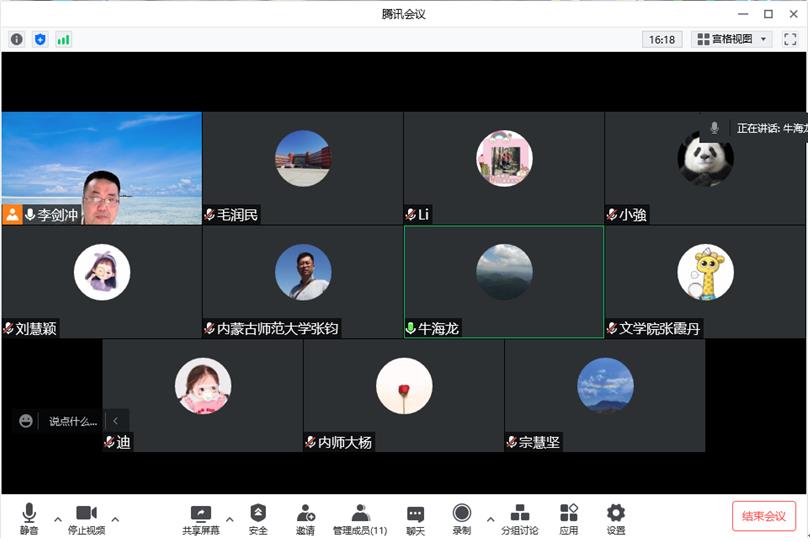Expand audio options arrow beside 静音
The width and height of the screenshot is (810, 542).
point(57,519)
